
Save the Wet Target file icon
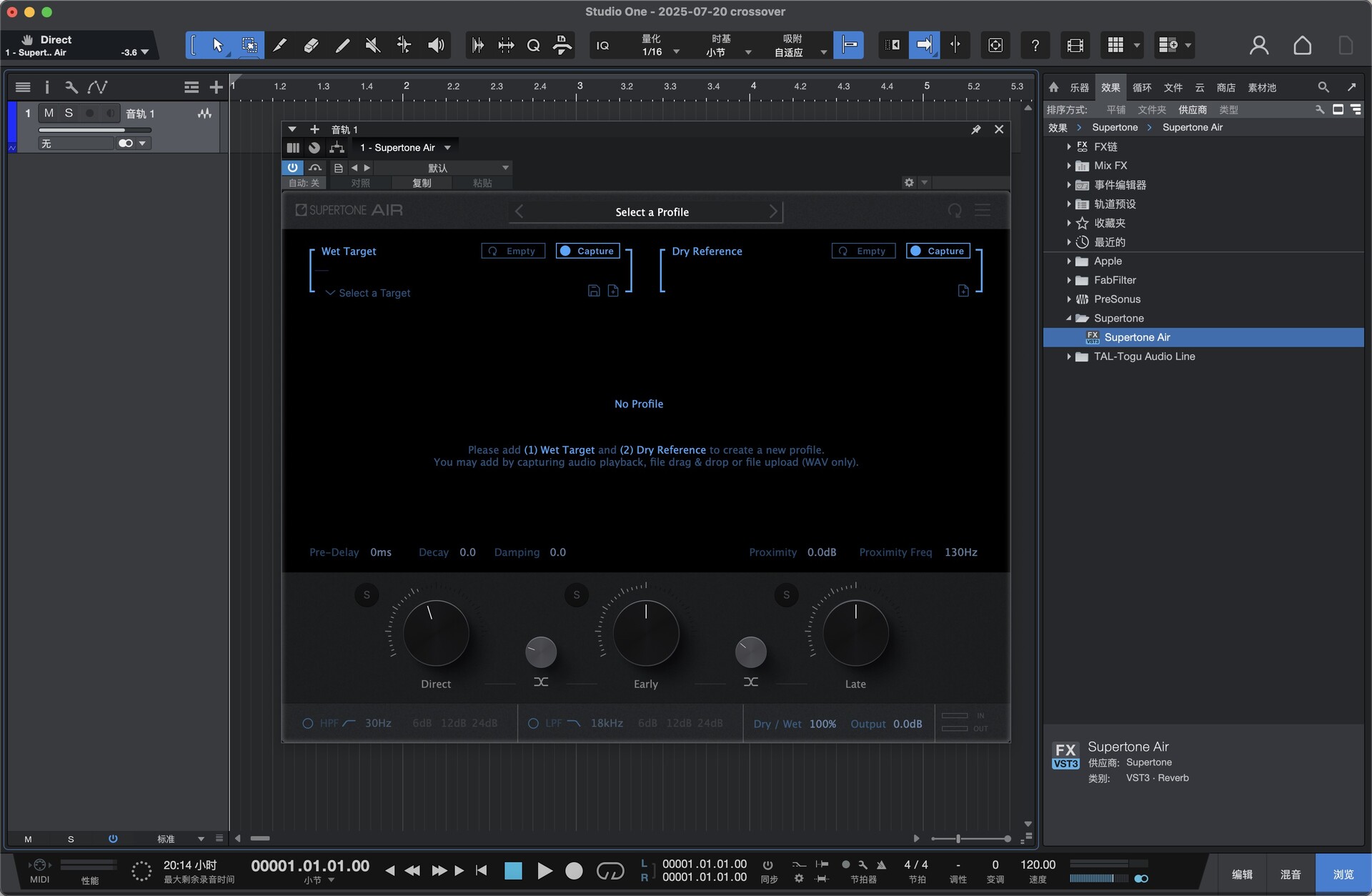click(594, 290)
